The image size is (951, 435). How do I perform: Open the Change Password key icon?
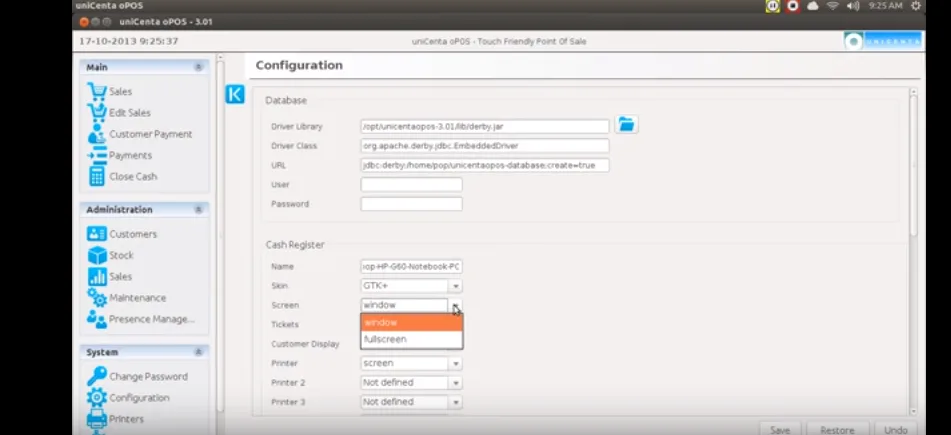96,377
